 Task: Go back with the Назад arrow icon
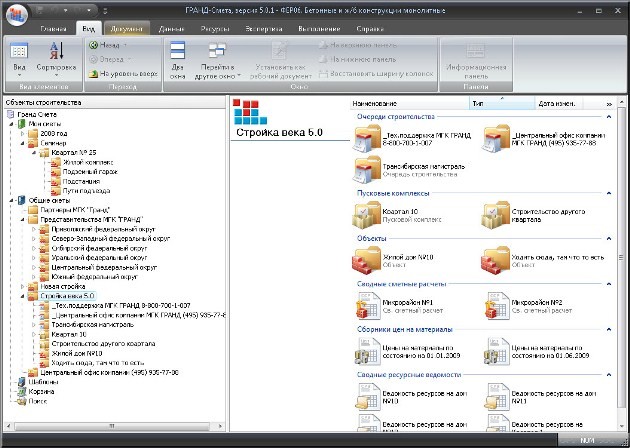[94, 45]
